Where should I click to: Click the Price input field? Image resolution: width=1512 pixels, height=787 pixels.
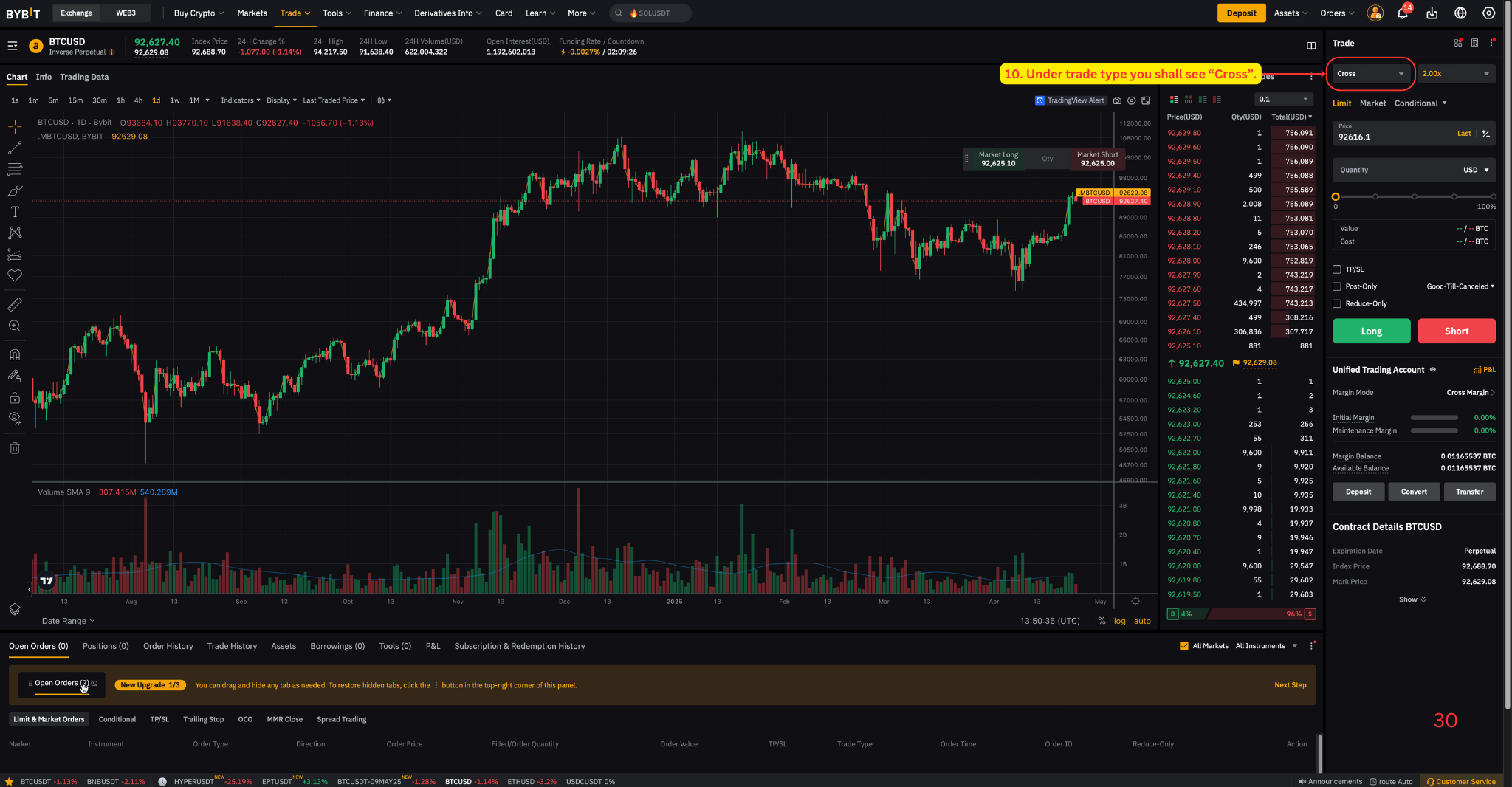[x=1414, y=134]
